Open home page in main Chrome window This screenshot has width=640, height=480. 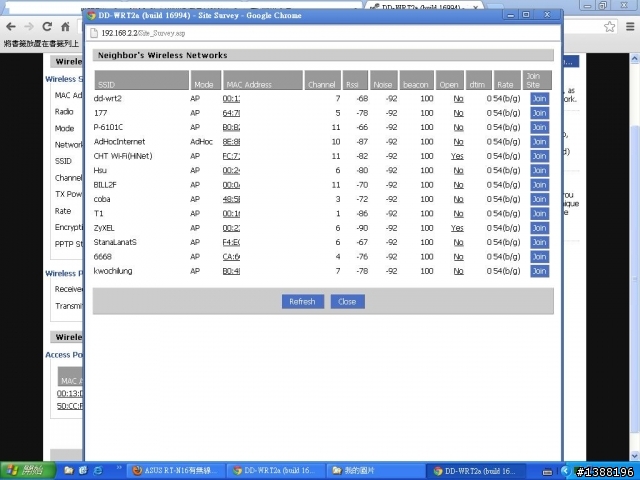(65, 27)
